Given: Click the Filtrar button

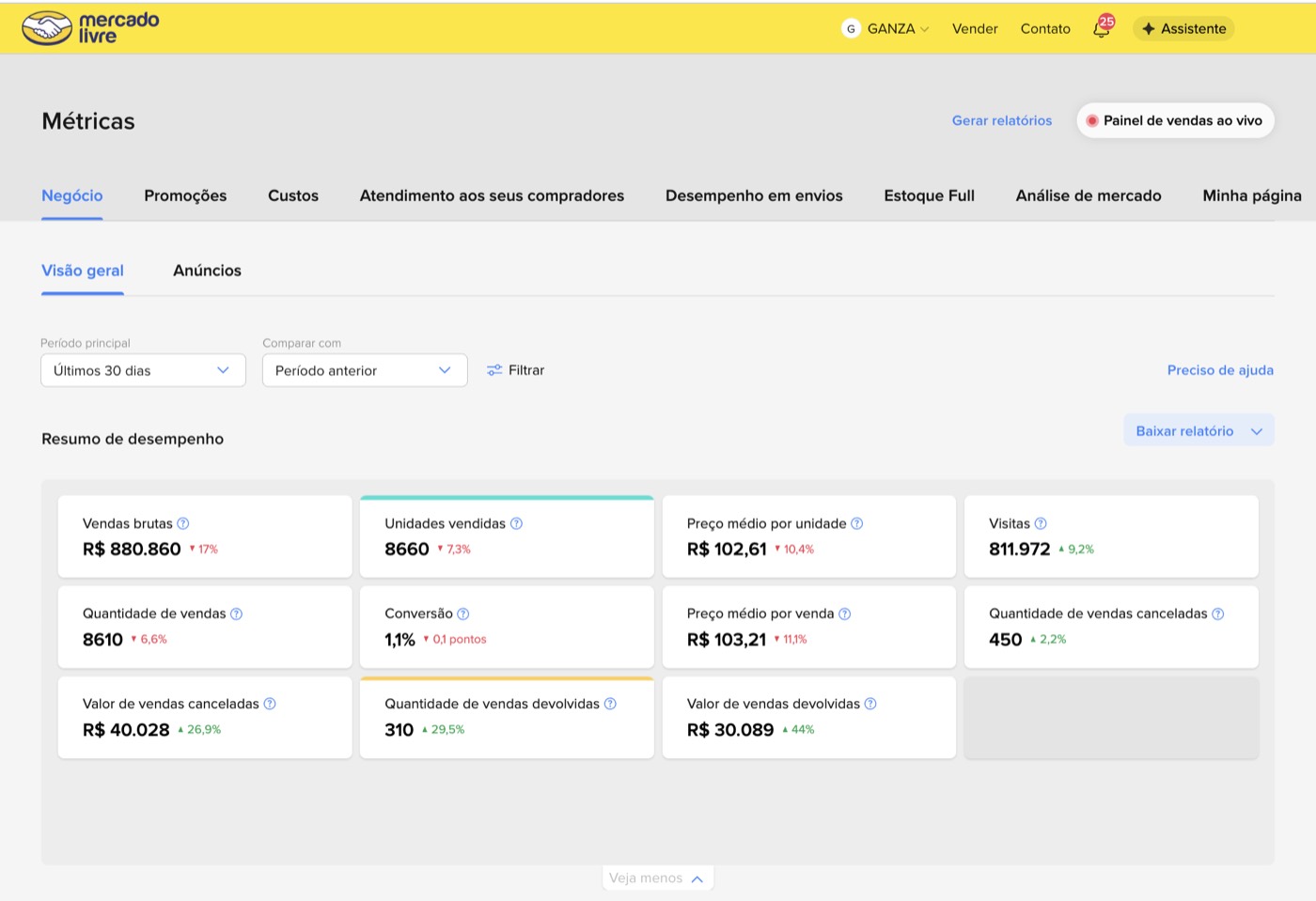Looking at the screenshot, I should [515, 370].
